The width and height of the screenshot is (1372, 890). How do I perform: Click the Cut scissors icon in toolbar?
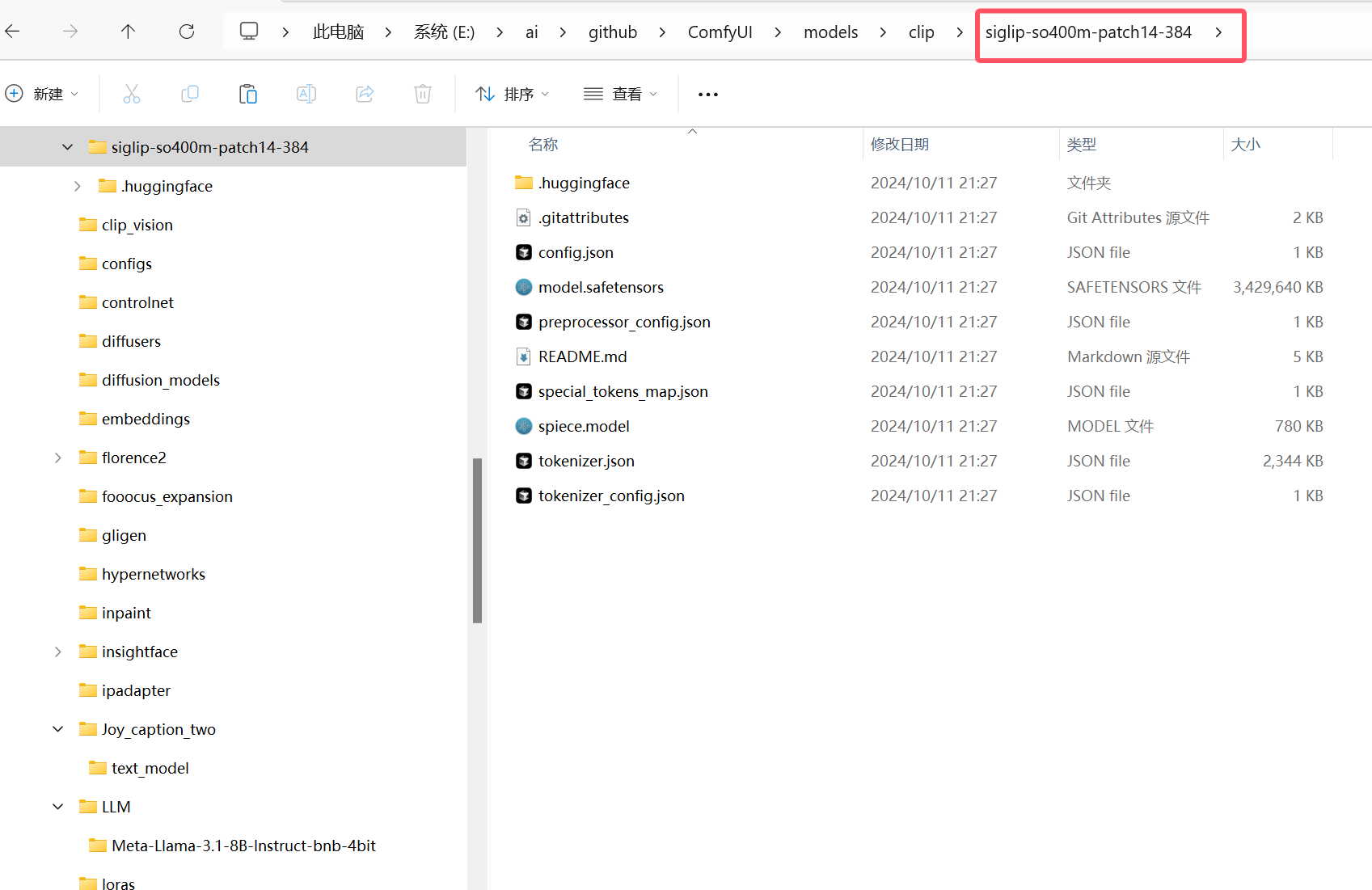132,94
